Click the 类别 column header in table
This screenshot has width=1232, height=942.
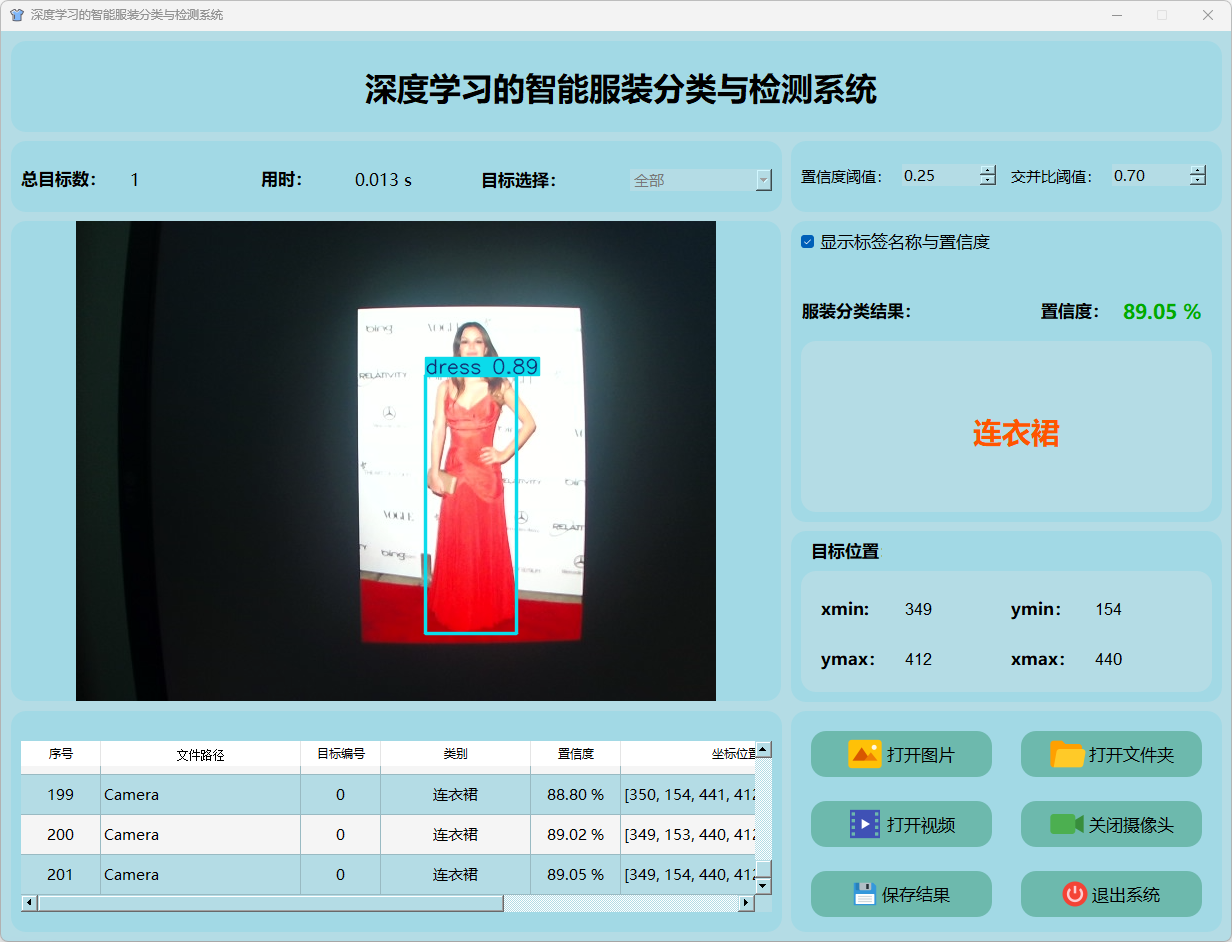click(x=455, y=754)
